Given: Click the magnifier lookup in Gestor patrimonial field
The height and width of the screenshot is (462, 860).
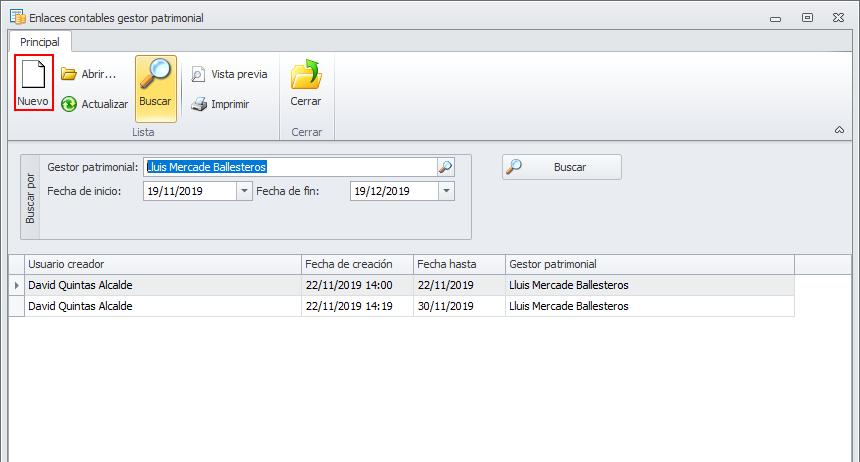Looking at the screenshot, I should tap(445, 167).
